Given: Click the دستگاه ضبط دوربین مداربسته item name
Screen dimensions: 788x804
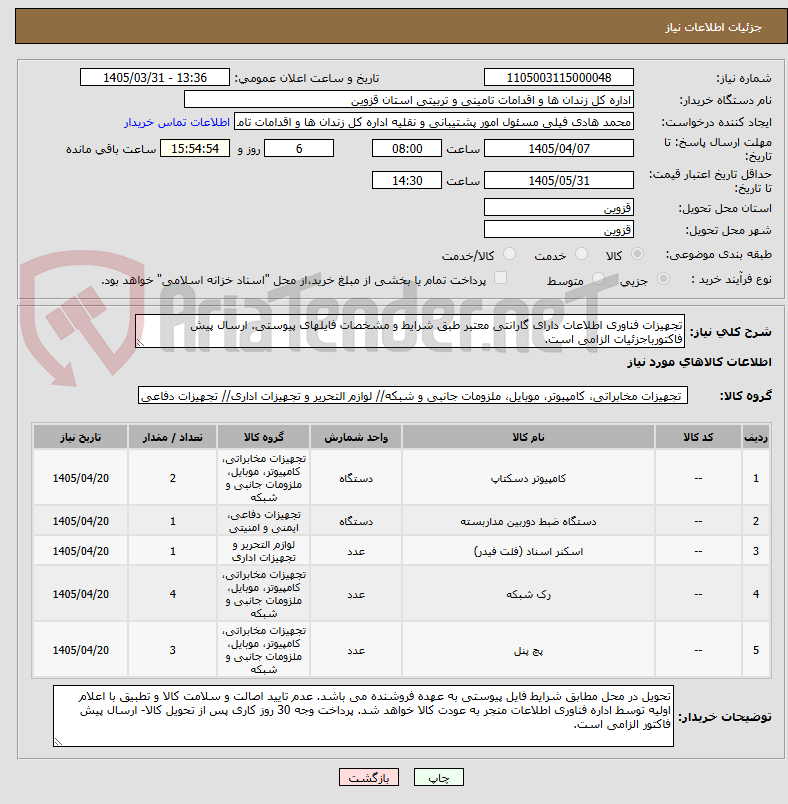Looking at the screenshot, I should pos(528,521).
